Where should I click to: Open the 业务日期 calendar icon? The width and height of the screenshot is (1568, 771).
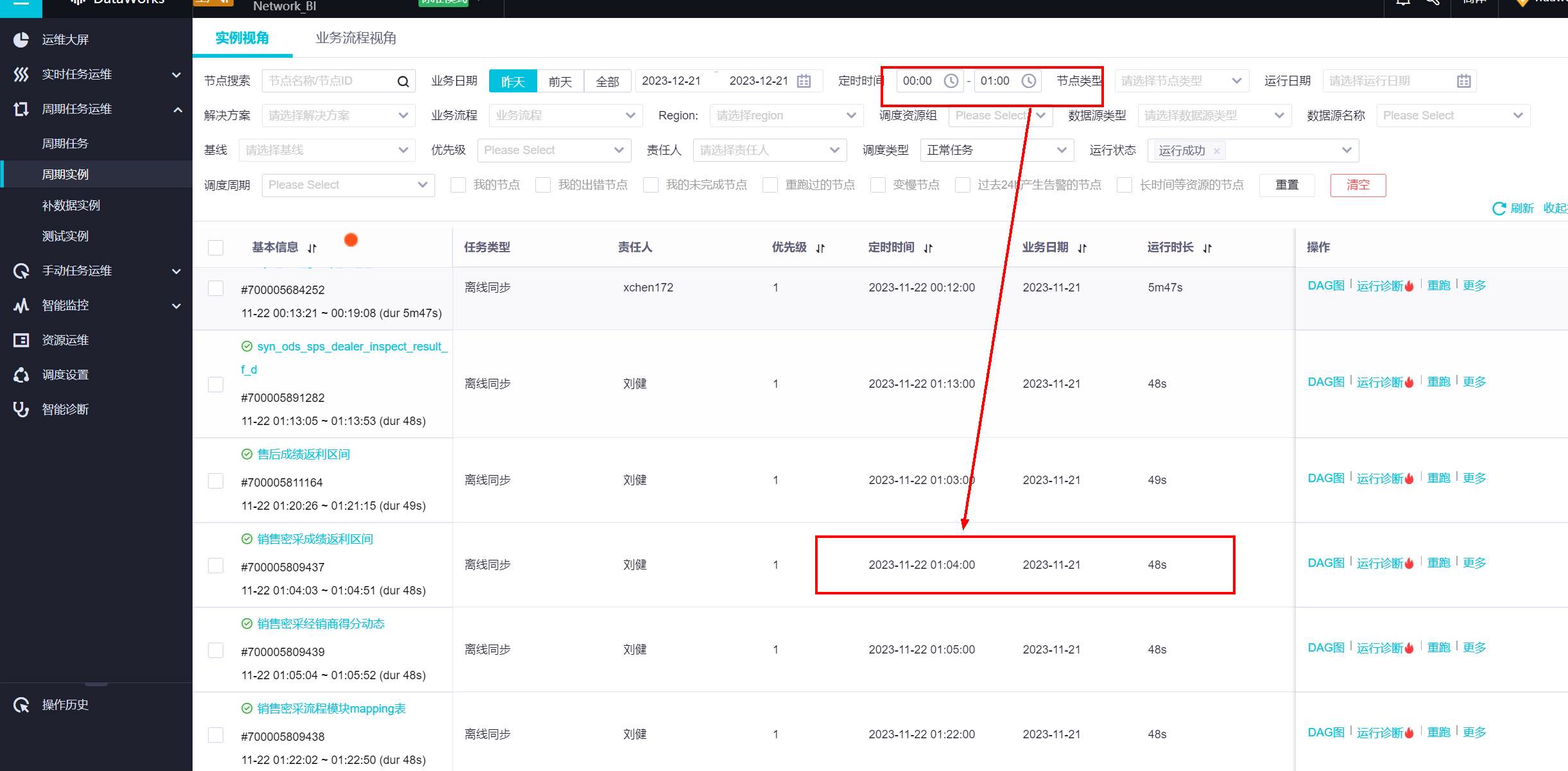point(804,81)
